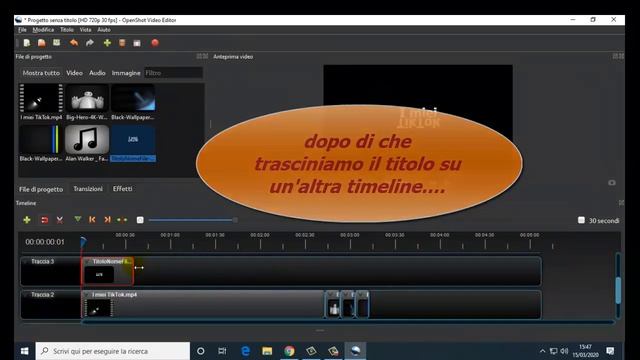The height and width of the screenshot is (360, 640).
Task: Open the I miei TikTok.mp4 clip menu arrow
Action: point(87,295)
